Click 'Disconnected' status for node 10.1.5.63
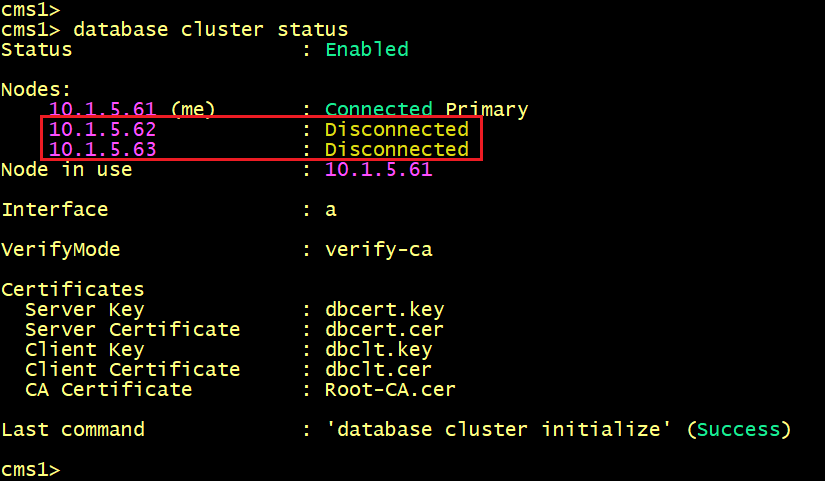The height and width of the screenshot is (481, 825). [x=397, y=149]
